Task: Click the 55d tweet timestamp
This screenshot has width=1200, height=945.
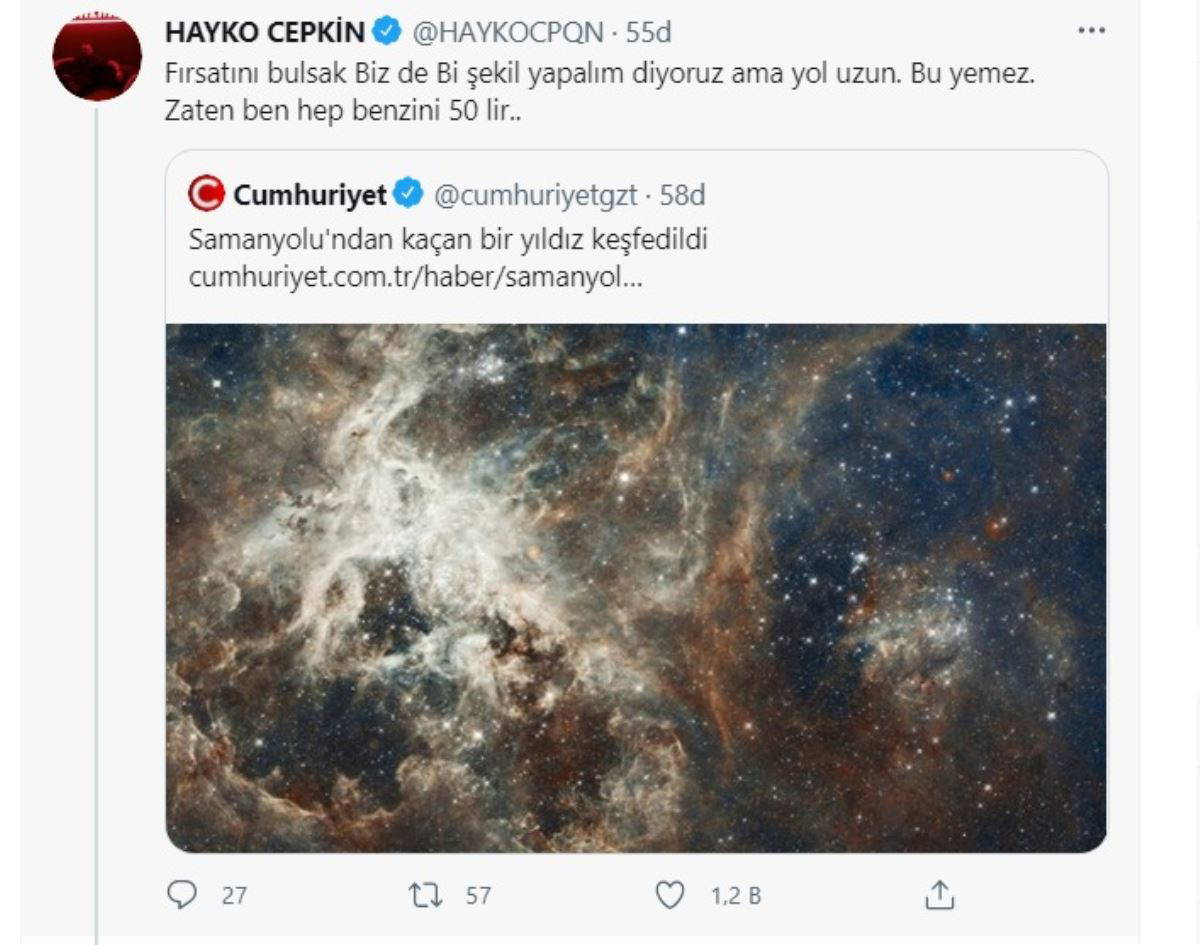Action: [648, 32]
